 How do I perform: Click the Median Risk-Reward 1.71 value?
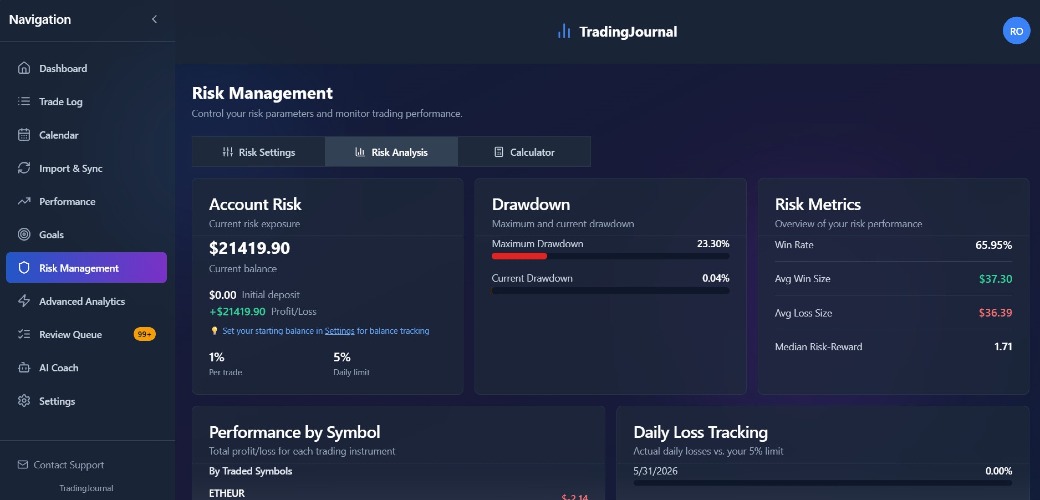pos(1003,346)
